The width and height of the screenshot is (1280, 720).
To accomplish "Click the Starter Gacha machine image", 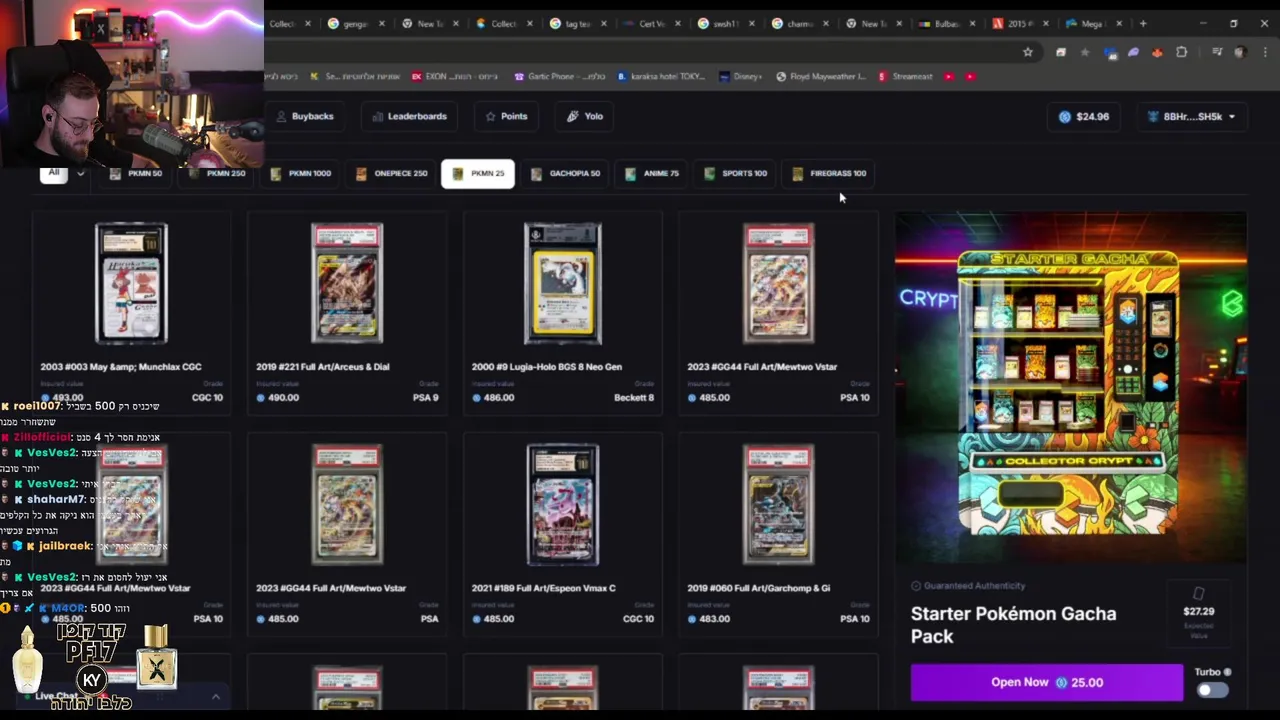I will point(1070,390).
